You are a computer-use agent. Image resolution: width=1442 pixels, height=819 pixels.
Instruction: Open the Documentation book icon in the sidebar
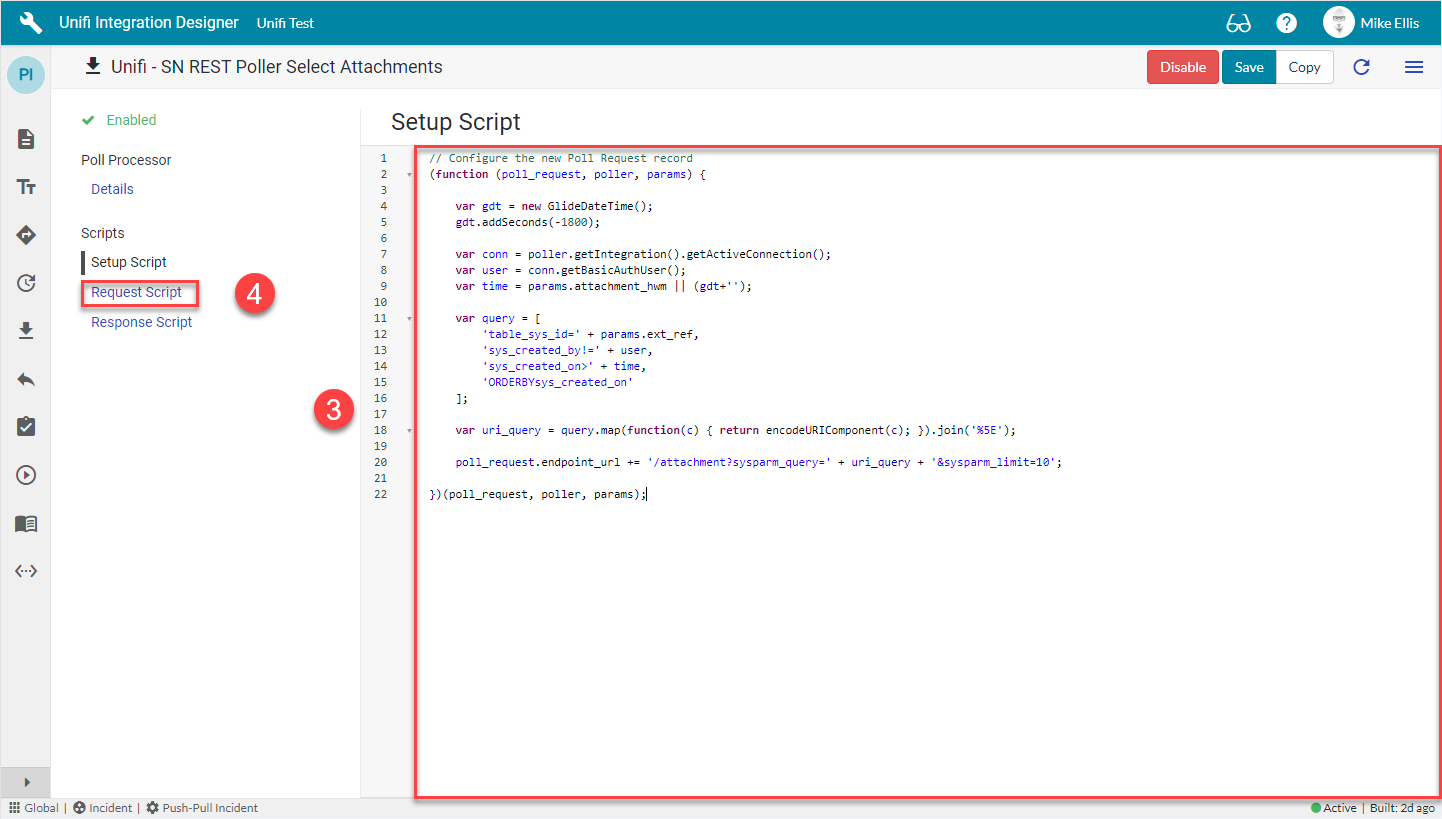(25, 523)
